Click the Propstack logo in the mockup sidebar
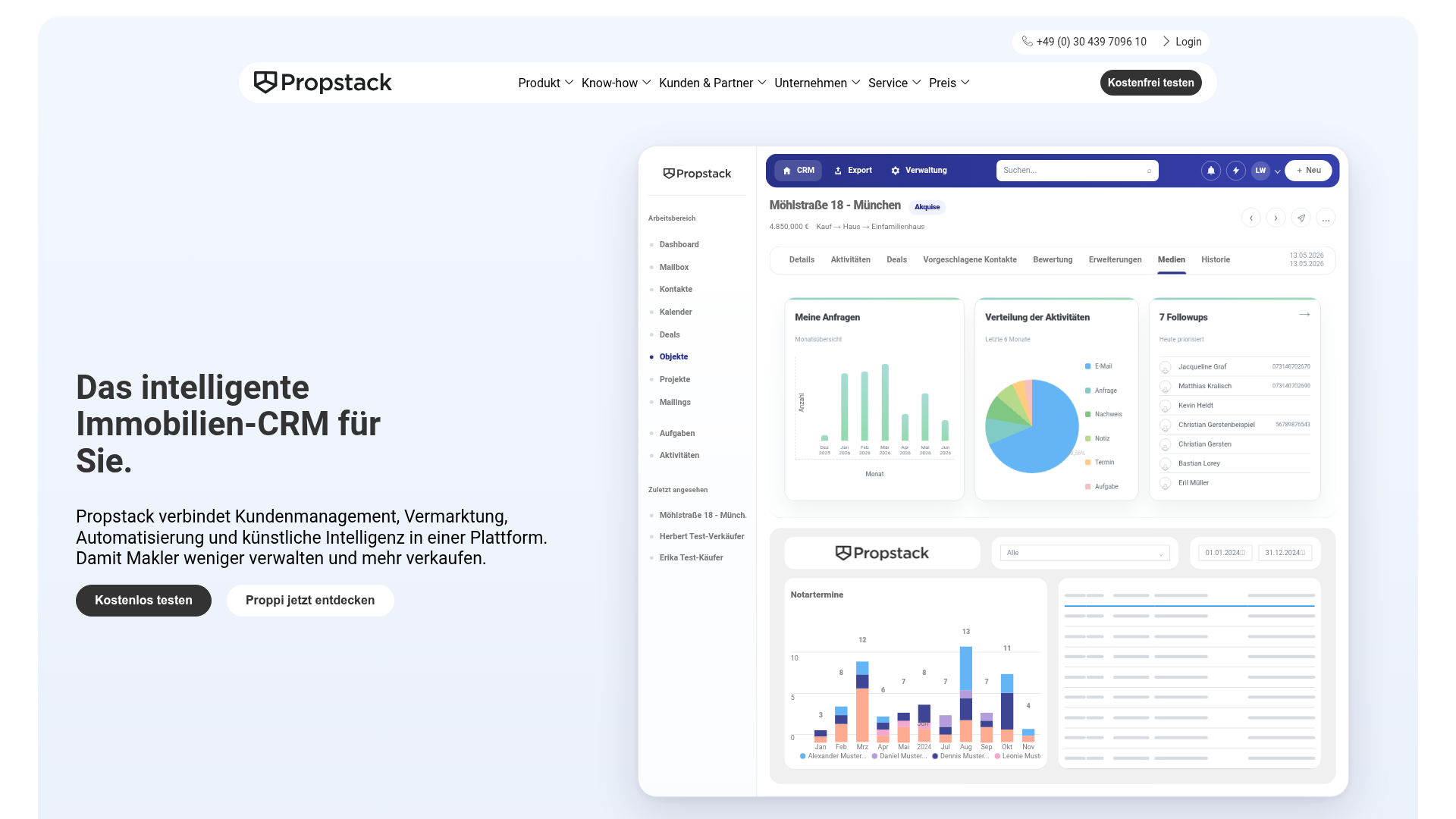This screenshot has width=1456, height=819. [697, 174]
